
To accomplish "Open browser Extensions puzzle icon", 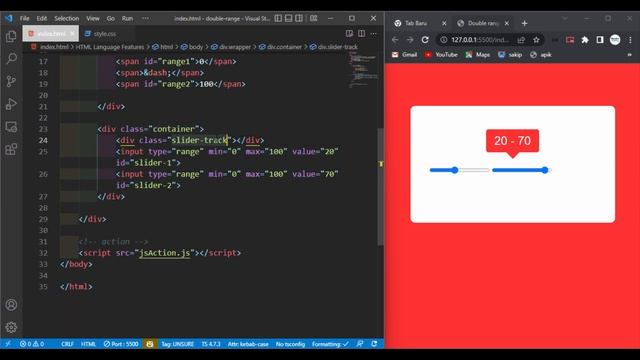I will (x=585, y=40).
